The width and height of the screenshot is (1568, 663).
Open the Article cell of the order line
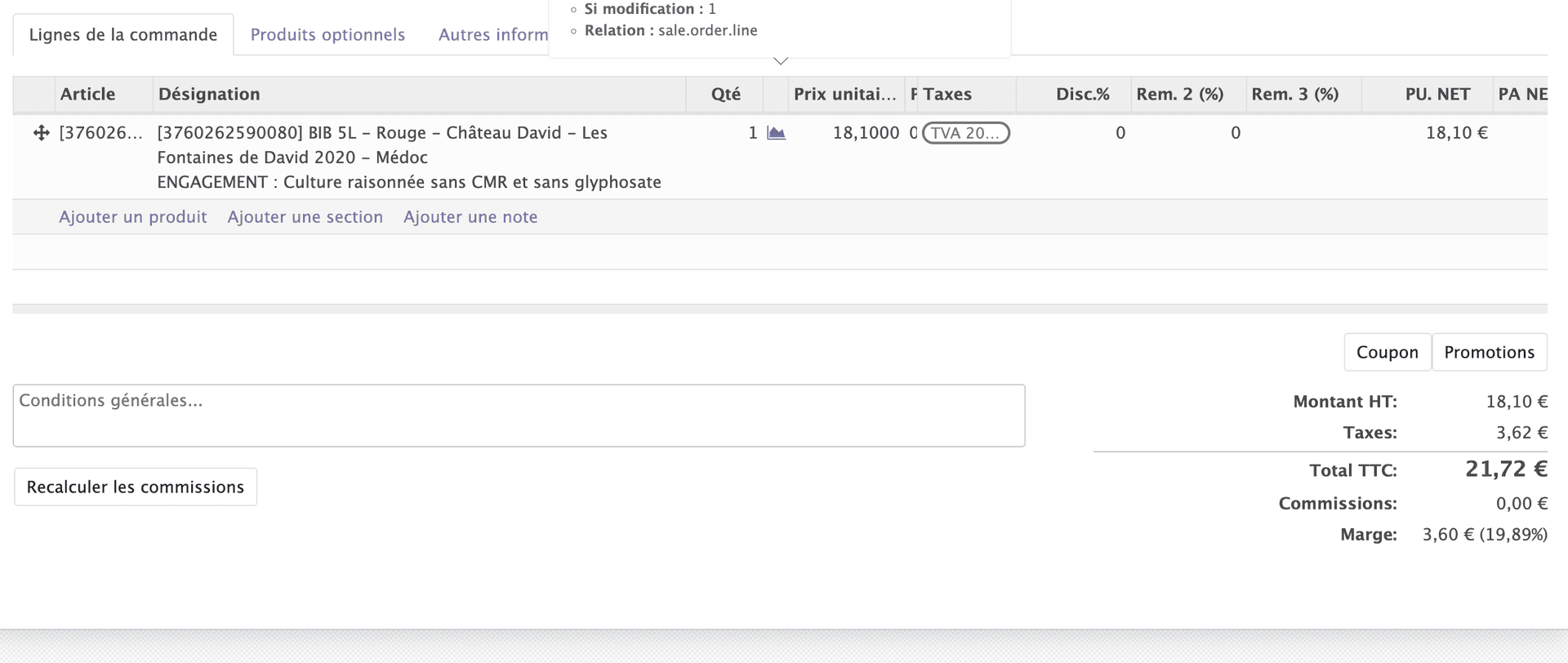tap(100, 133)
